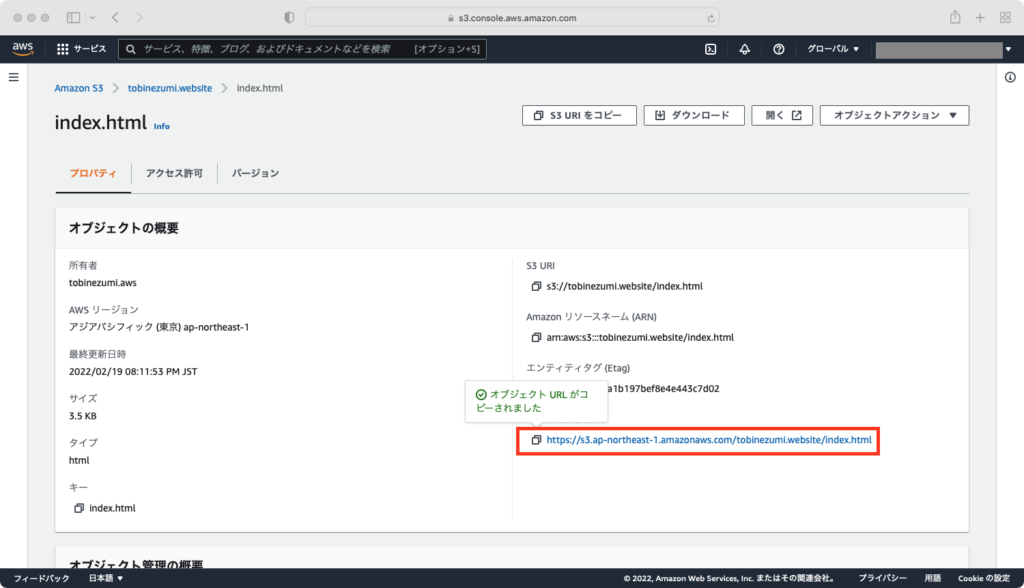Click the Info link beside index.html
Image resolution: width=1024 pixels, height=588 pixels.
[x=161, y=126]
